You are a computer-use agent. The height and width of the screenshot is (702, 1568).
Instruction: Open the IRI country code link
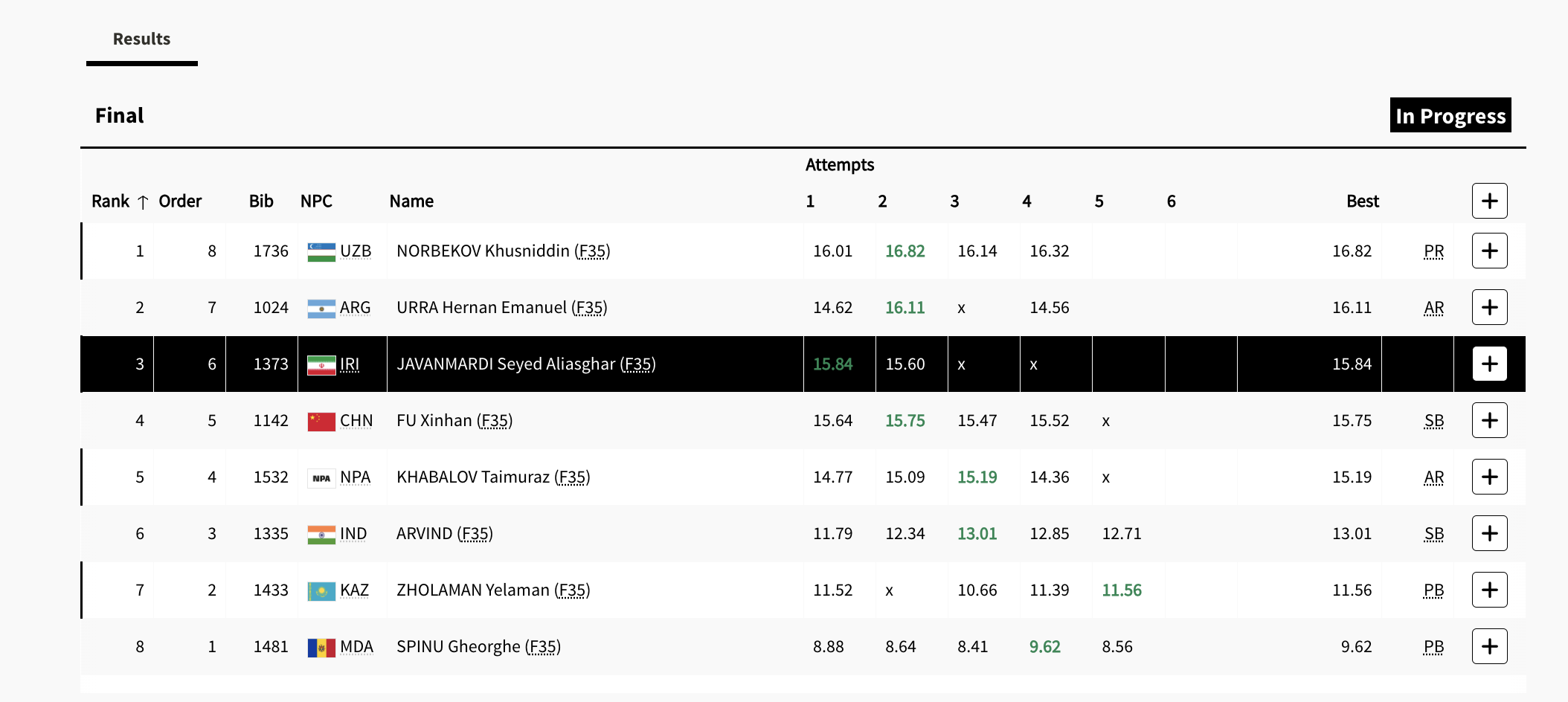tap(350, 364)
